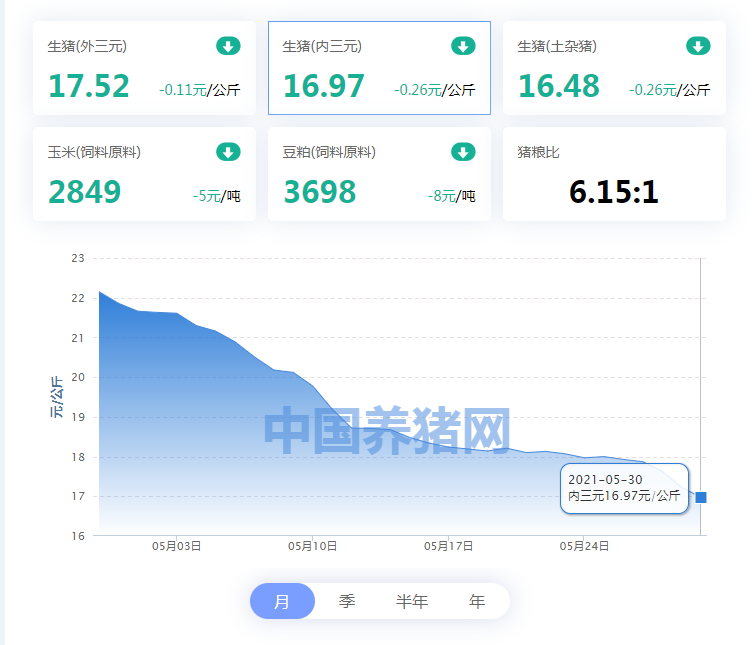Click the 05月24日 x-axis label
The image size is (755, 645).
[x=584, y=546]
